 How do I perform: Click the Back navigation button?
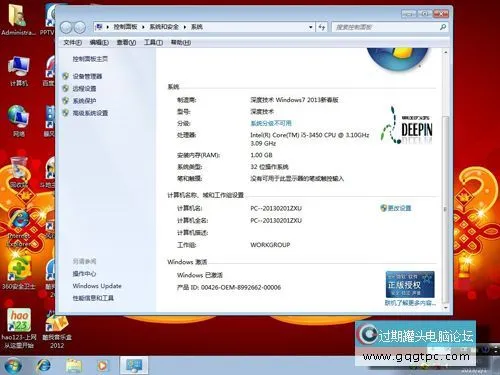point(66,27)
